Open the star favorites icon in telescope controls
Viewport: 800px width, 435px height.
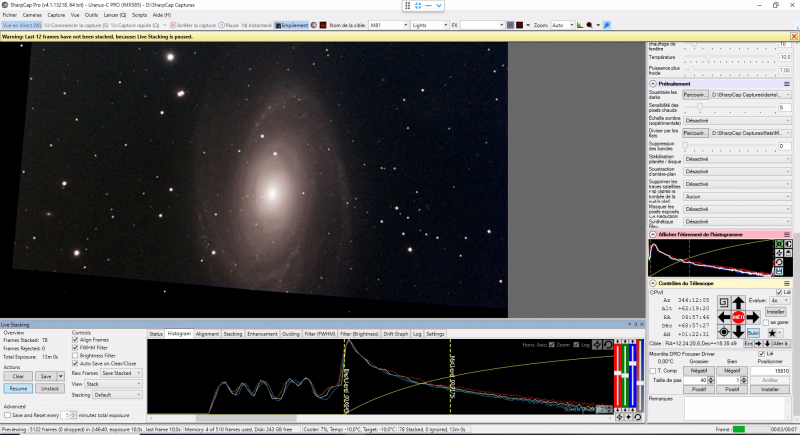click(774, 332)
